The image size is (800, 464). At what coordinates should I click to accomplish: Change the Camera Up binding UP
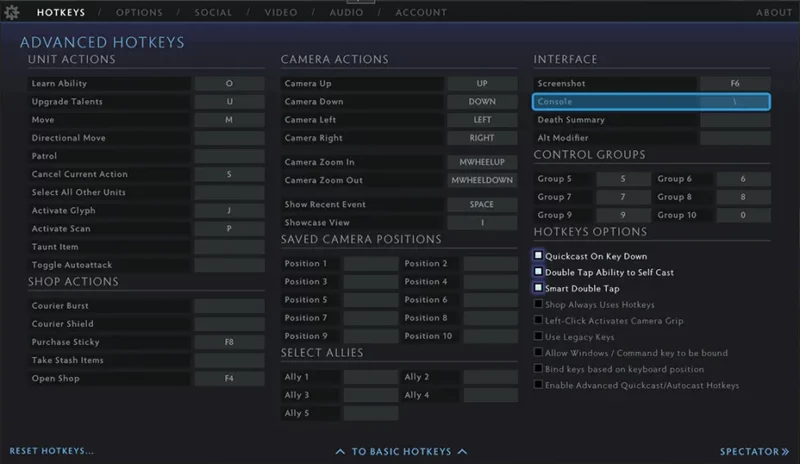[x=482, y=83]
